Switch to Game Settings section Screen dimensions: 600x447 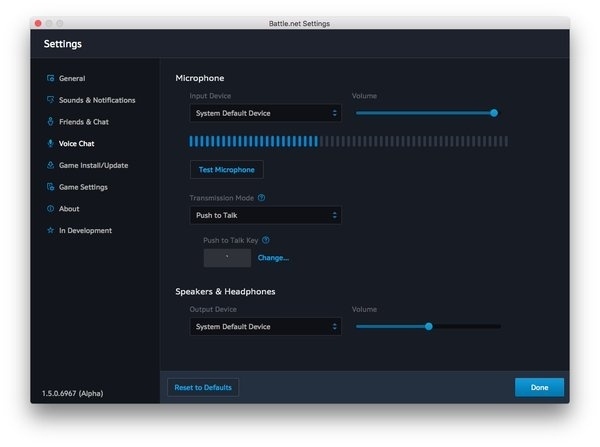point(83,187)
